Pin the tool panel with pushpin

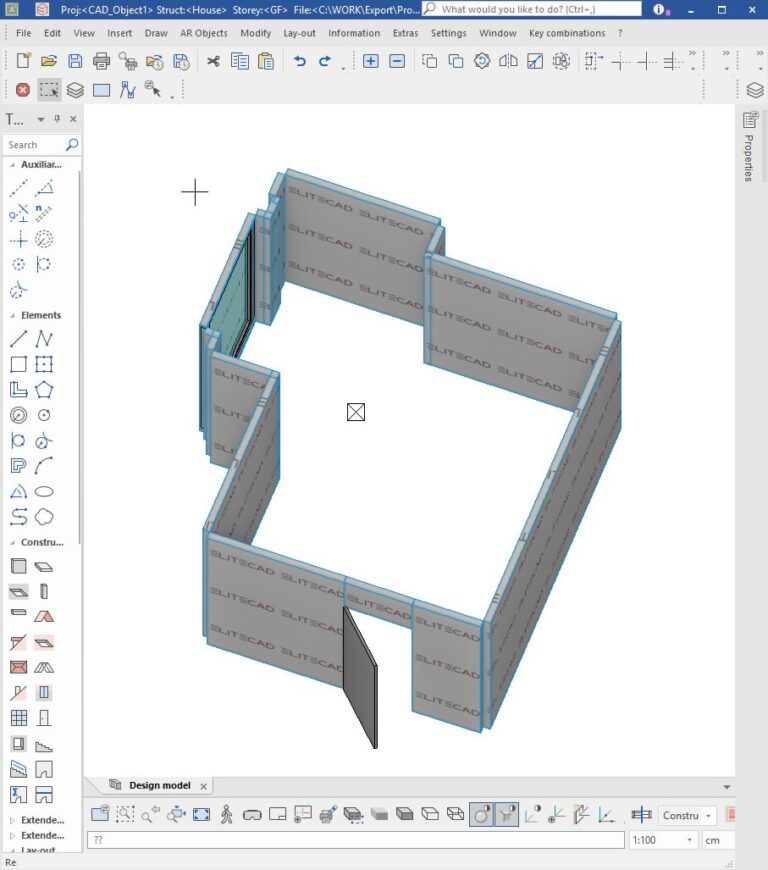click(57, 119)
